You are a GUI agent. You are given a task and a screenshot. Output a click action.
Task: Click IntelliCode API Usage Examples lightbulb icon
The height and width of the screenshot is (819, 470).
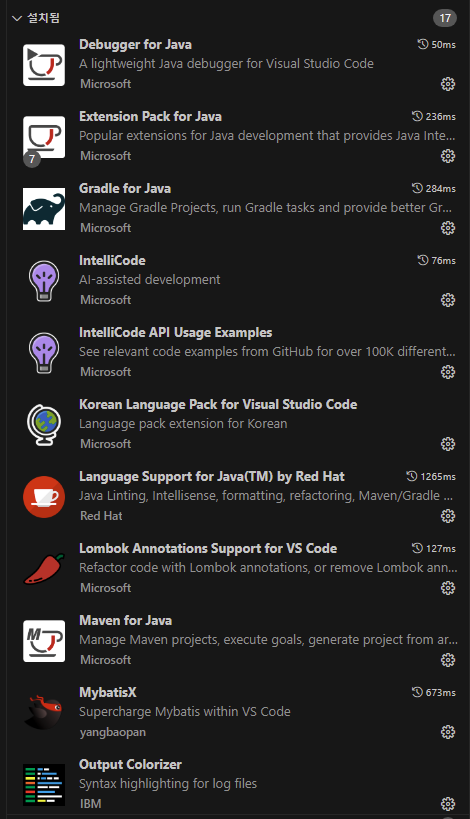click(x=44, y=353)
